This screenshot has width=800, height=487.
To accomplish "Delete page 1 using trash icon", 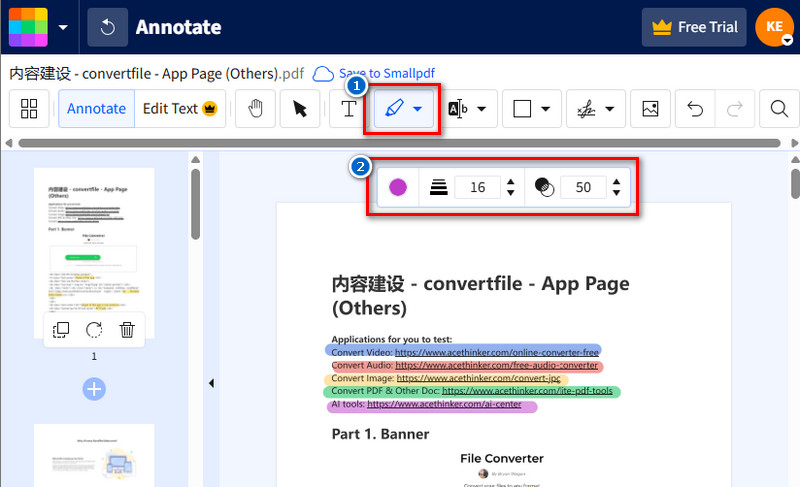I will coord(127,330).
